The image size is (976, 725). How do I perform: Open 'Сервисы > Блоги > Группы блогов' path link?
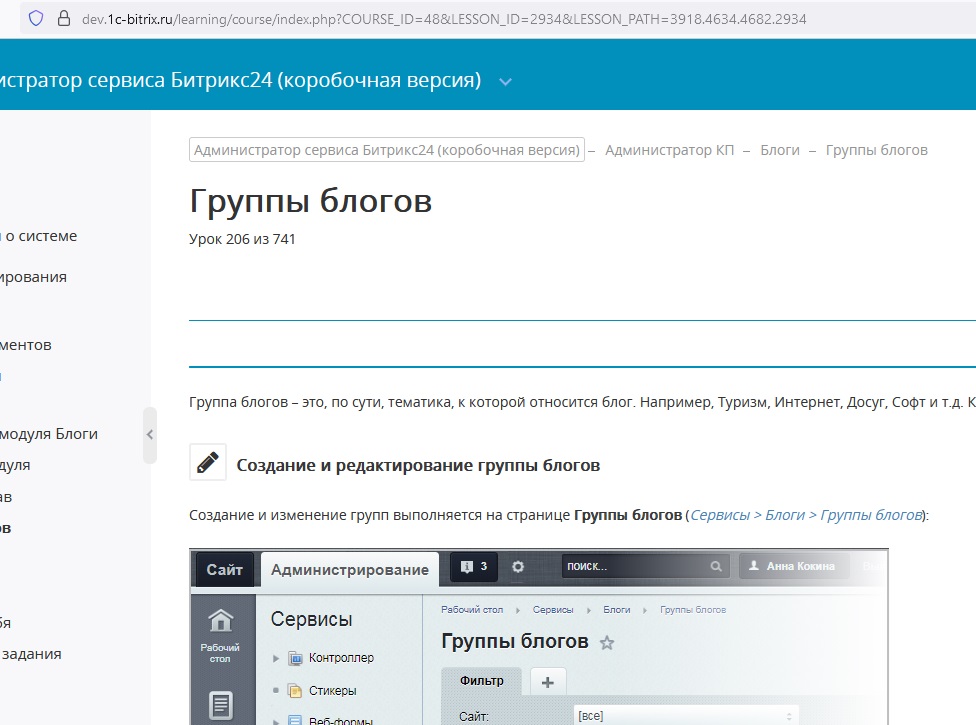pyautogui.click(x=805, y=515)
